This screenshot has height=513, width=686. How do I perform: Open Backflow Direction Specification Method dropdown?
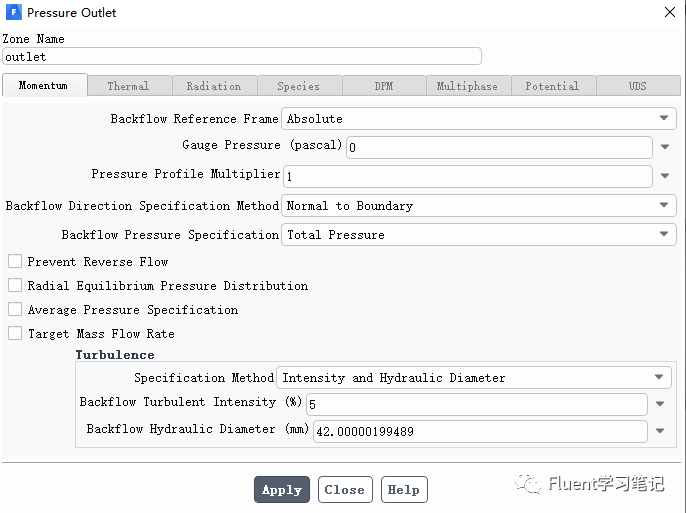pyautogui.click(x=479, y=206)
